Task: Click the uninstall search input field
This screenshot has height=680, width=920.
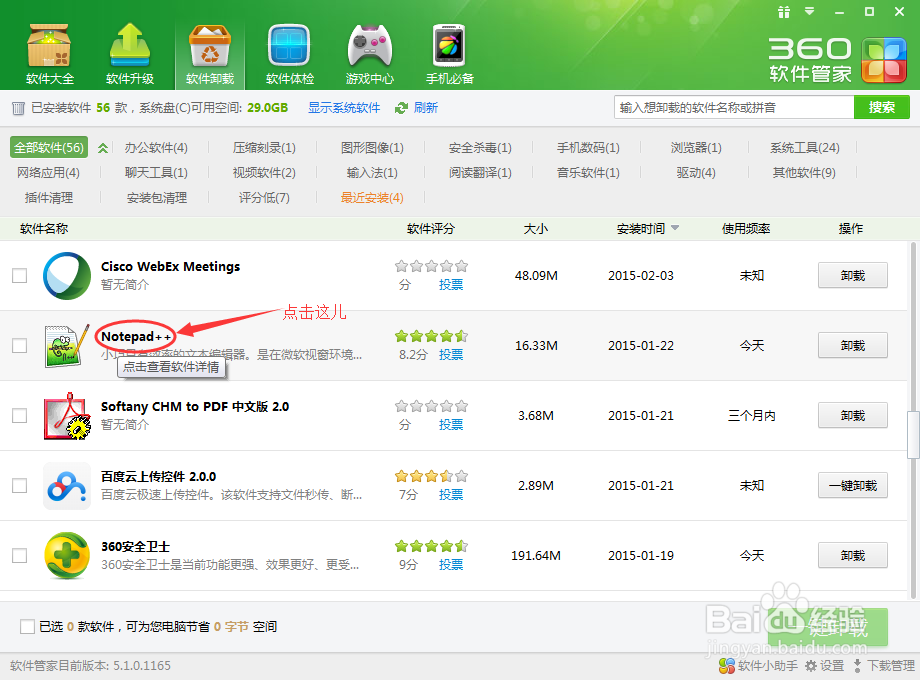Action: [x=733, y=107]
